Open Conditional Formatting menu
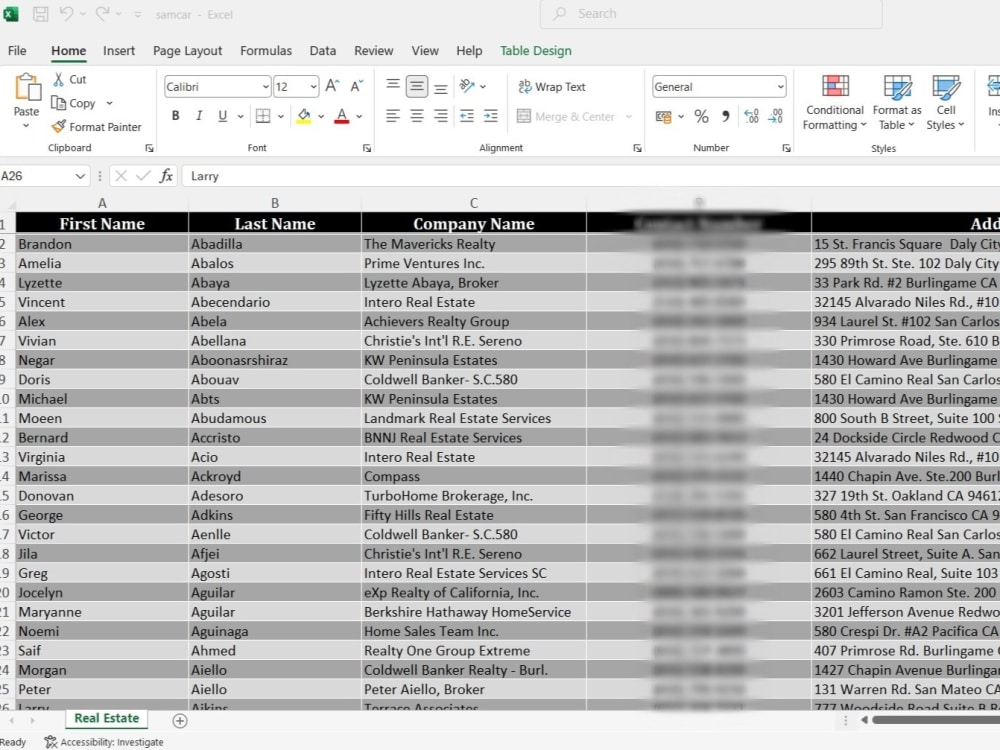 (x=834, y=102)
